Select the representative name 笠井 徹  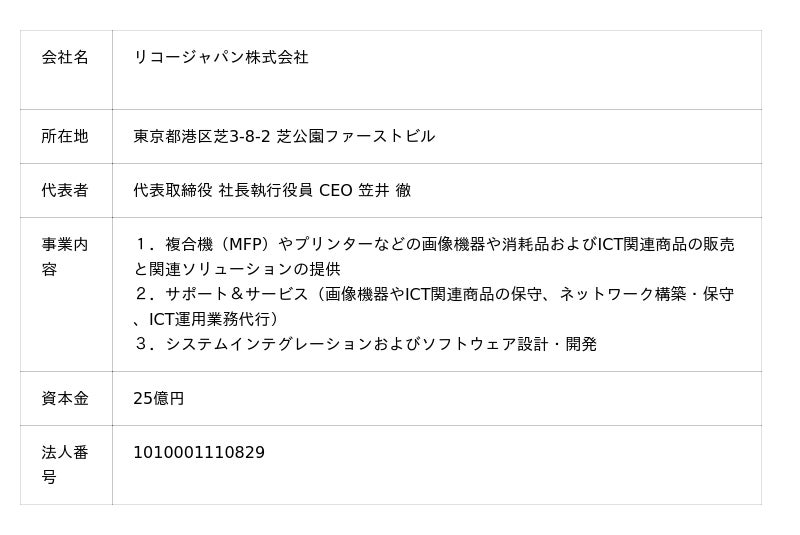tap(385, 190)
